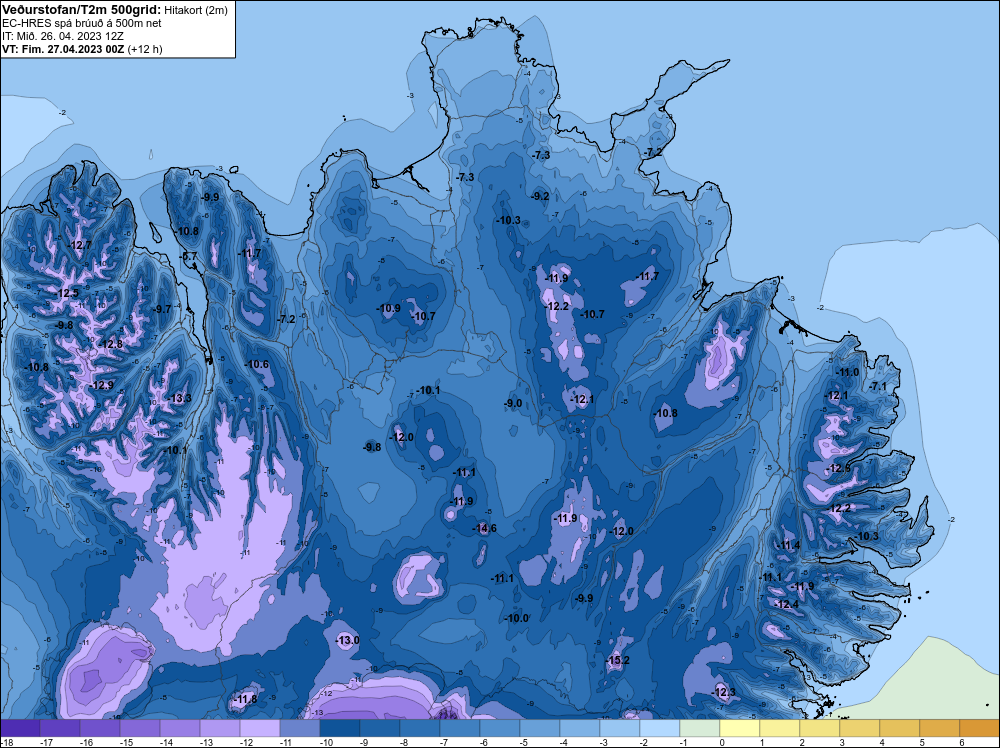Screen dimensions: 1000x748
Task: Click the pale green legend swatch between -1 and 0
Action: pos(700,728)
